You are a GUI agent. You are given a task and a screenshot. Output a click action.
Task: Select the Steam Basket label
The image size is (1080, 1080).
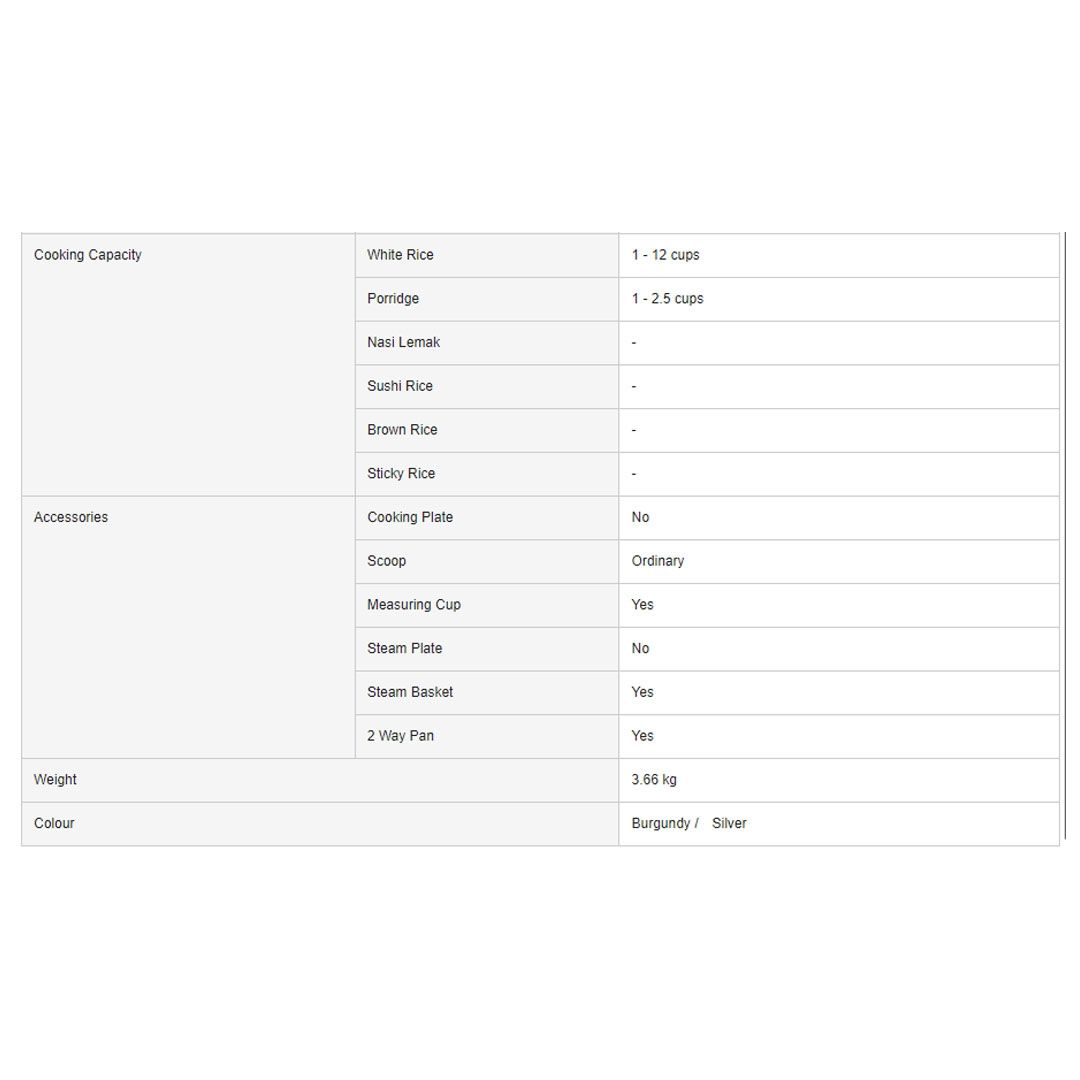[410, 692]
